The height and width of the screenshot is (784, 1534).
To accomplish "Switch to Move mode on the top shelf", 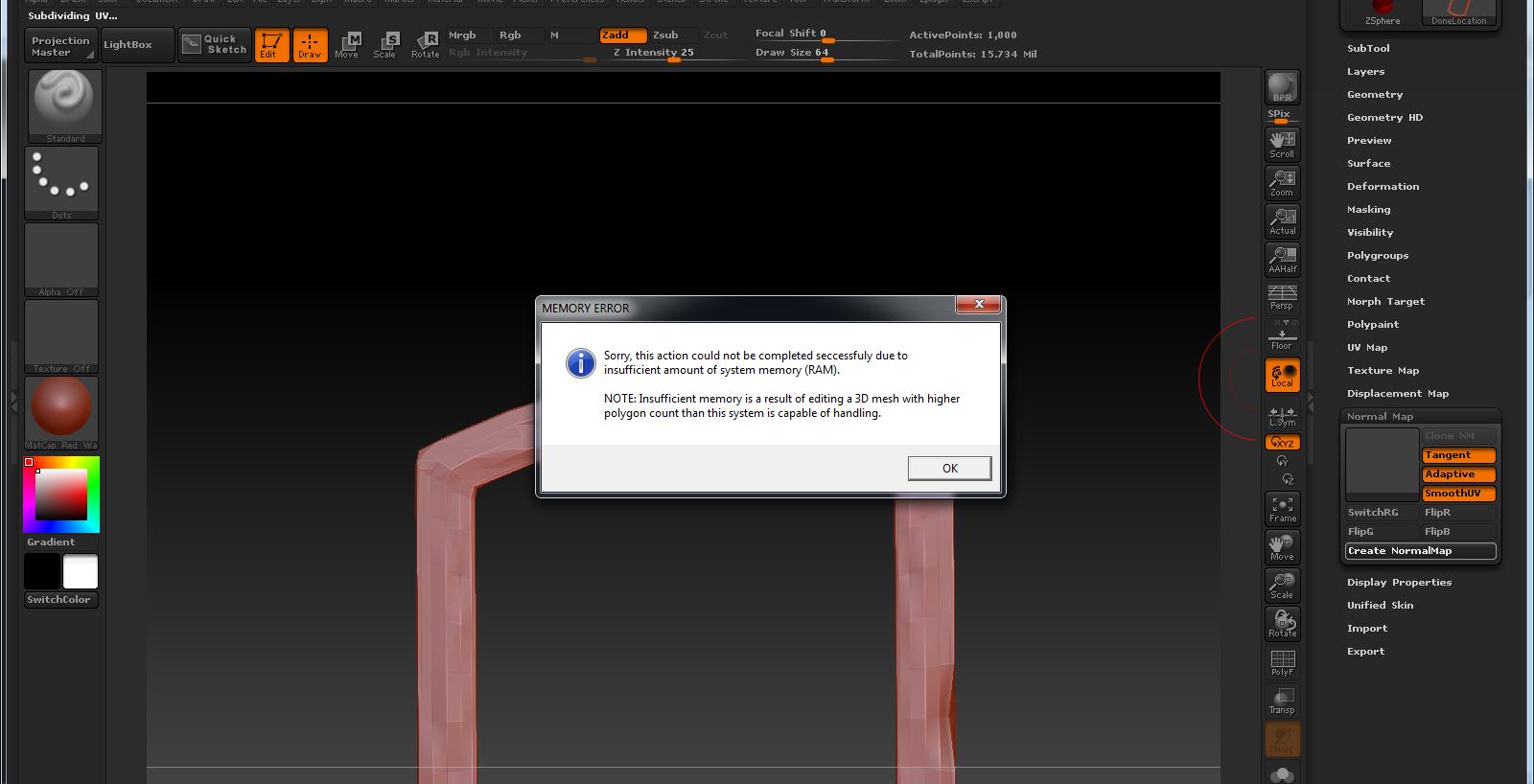I will pyautogui.click(x=347, y=45).
